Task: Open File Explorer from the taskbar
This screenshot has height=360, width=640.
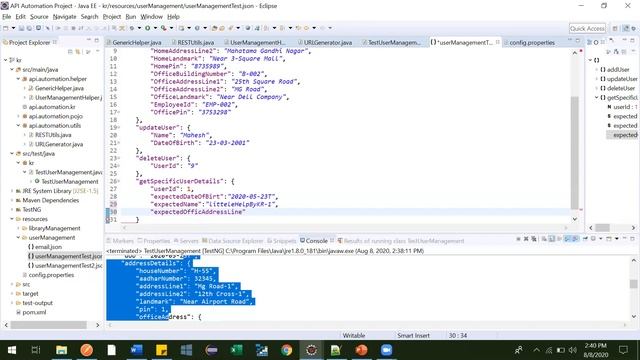Action: (61, 350)
